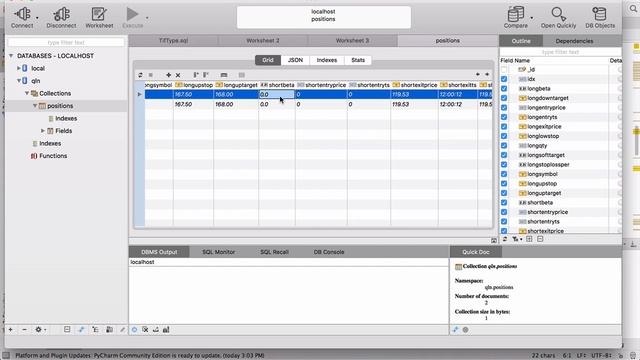This screenshot has width=640, height=360.
Task: Click the clear output icon under the DBMS Output pane
Action: [145, 329]
